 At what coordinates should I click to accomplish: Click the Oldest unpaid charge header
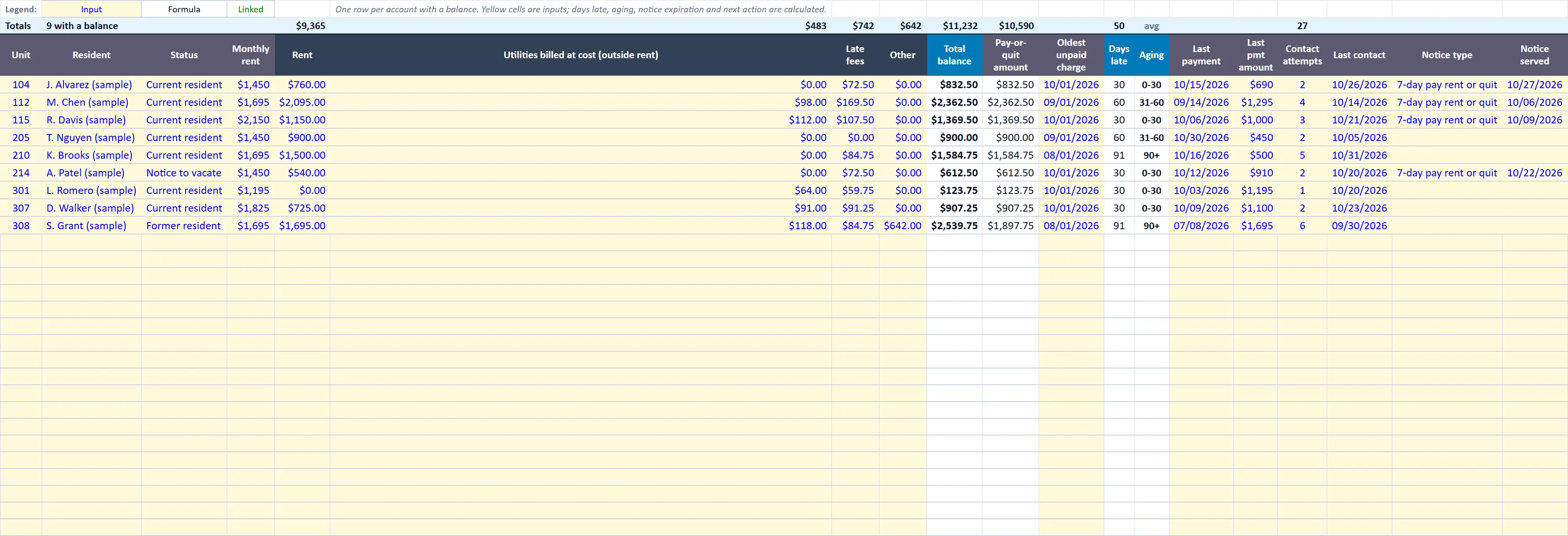coord(1071,55)
